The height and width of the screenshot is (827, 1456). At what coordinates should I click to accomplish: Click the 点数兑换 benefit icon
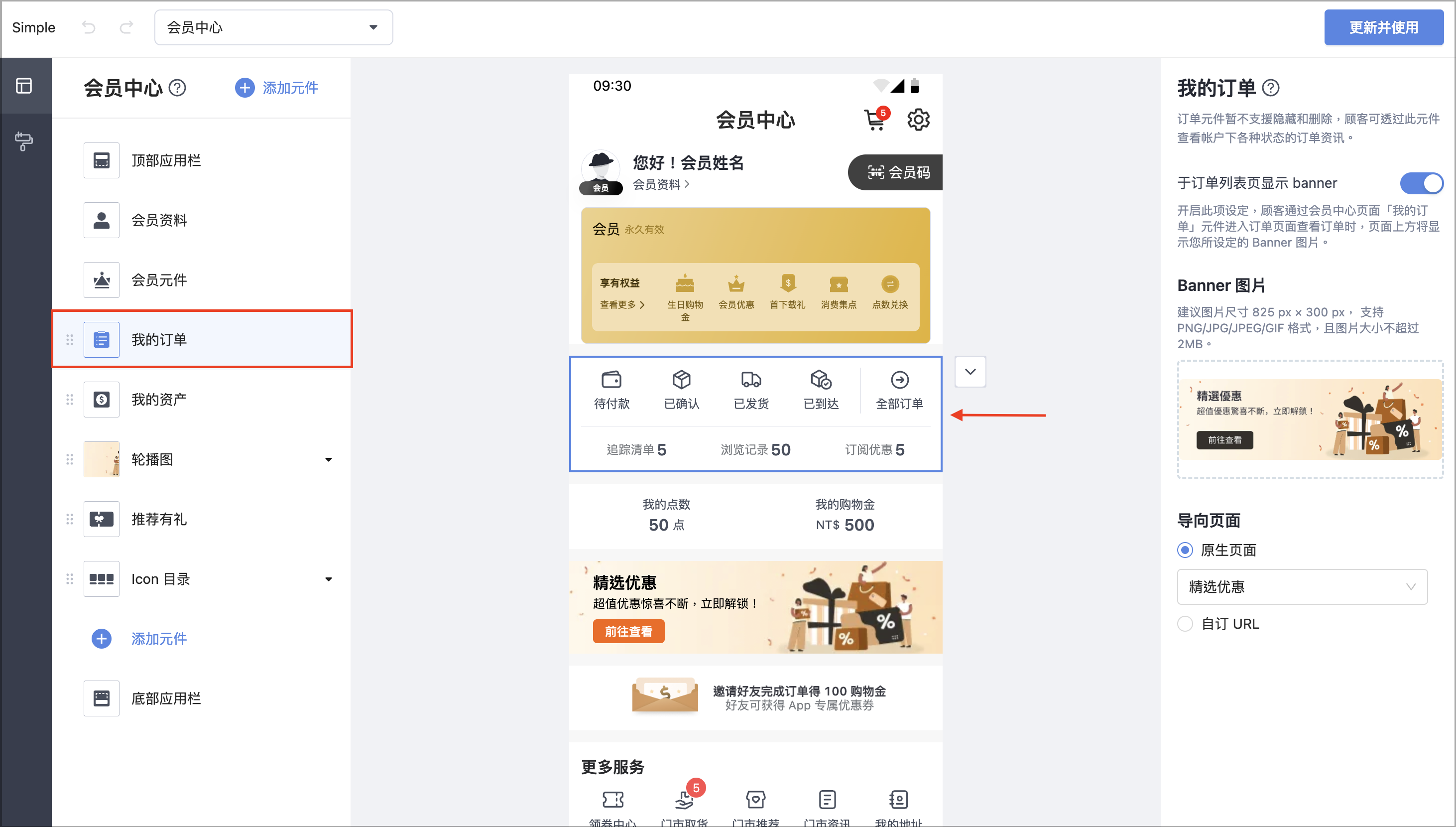pyautogui.click(x=890, y=283)
